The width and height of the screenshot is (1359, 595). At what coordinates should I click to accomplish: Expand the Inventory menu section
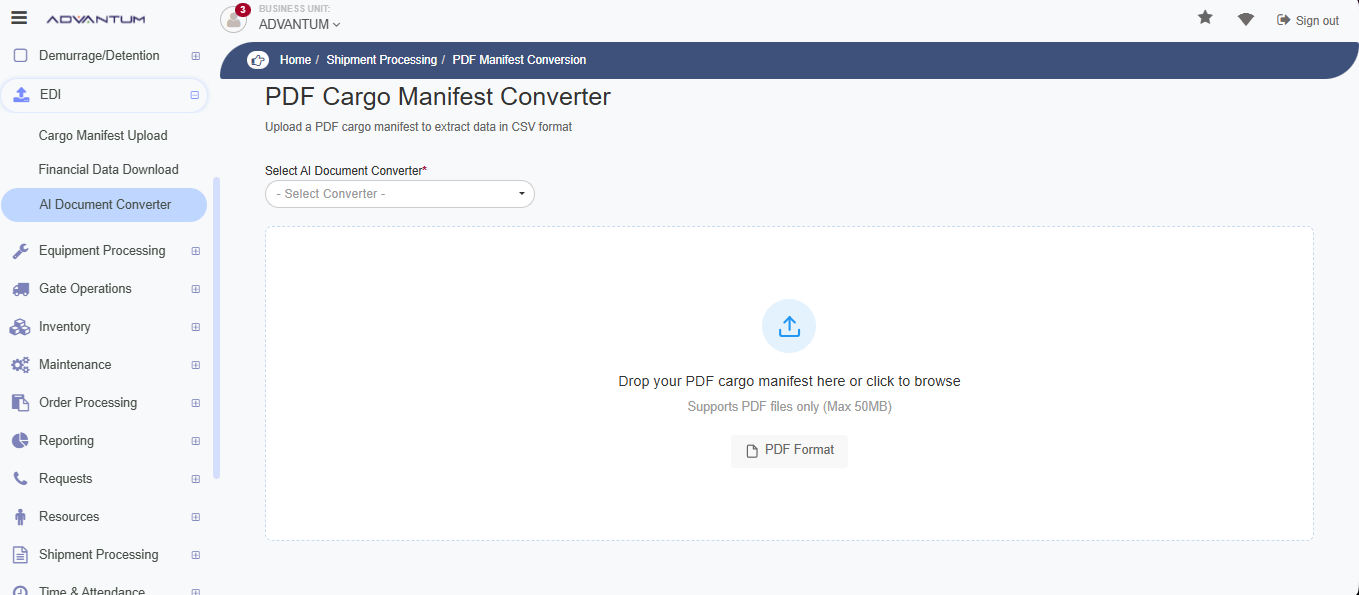[x=195, y=327]
